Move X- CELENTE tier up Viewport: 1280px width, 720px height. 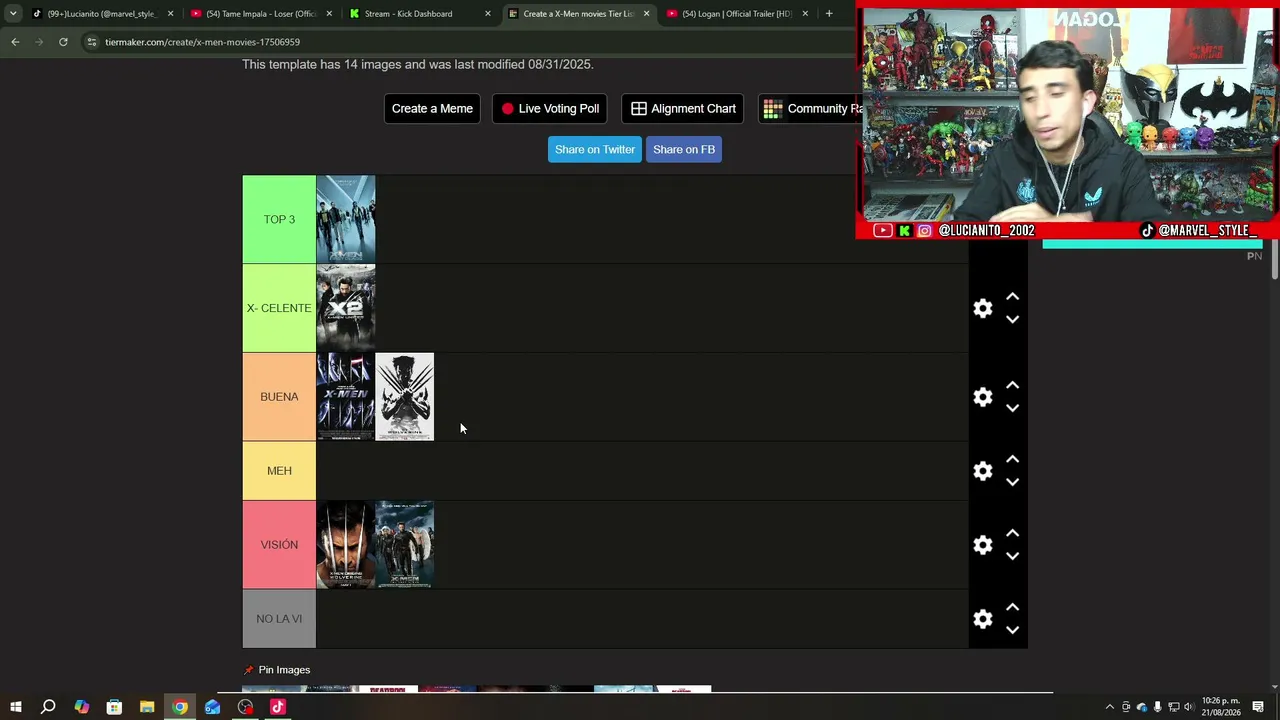click(x=1012, y=297)
